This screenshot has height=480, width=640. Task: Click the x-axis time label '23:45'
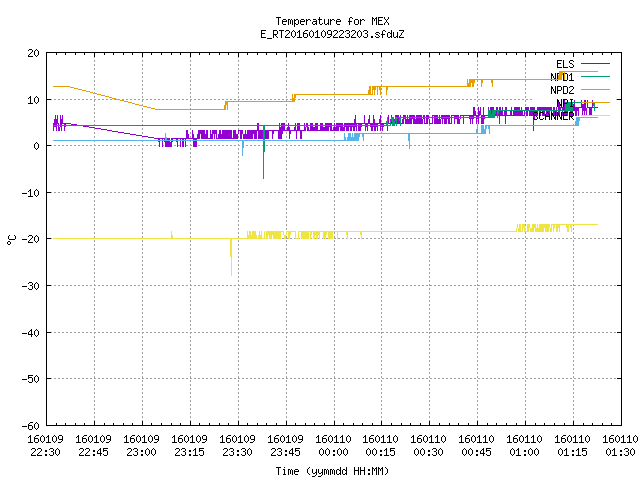(285, 453)
